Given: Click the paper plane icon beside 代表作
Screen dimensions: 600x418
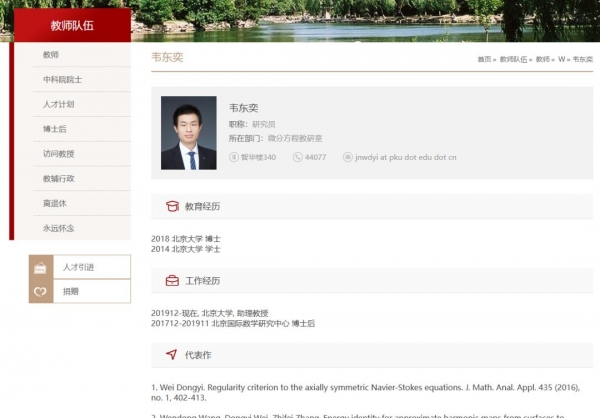Looking at the screenshot, I should point(171,355).
